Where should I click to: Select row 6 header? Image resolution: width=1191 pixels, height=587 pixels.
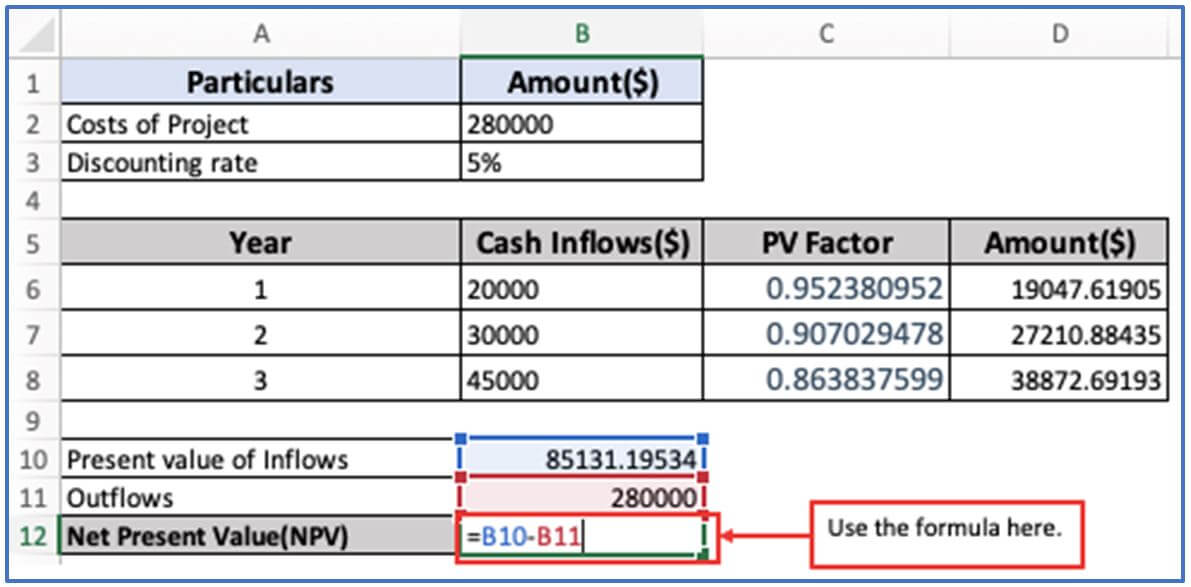(x=34, y=289)
